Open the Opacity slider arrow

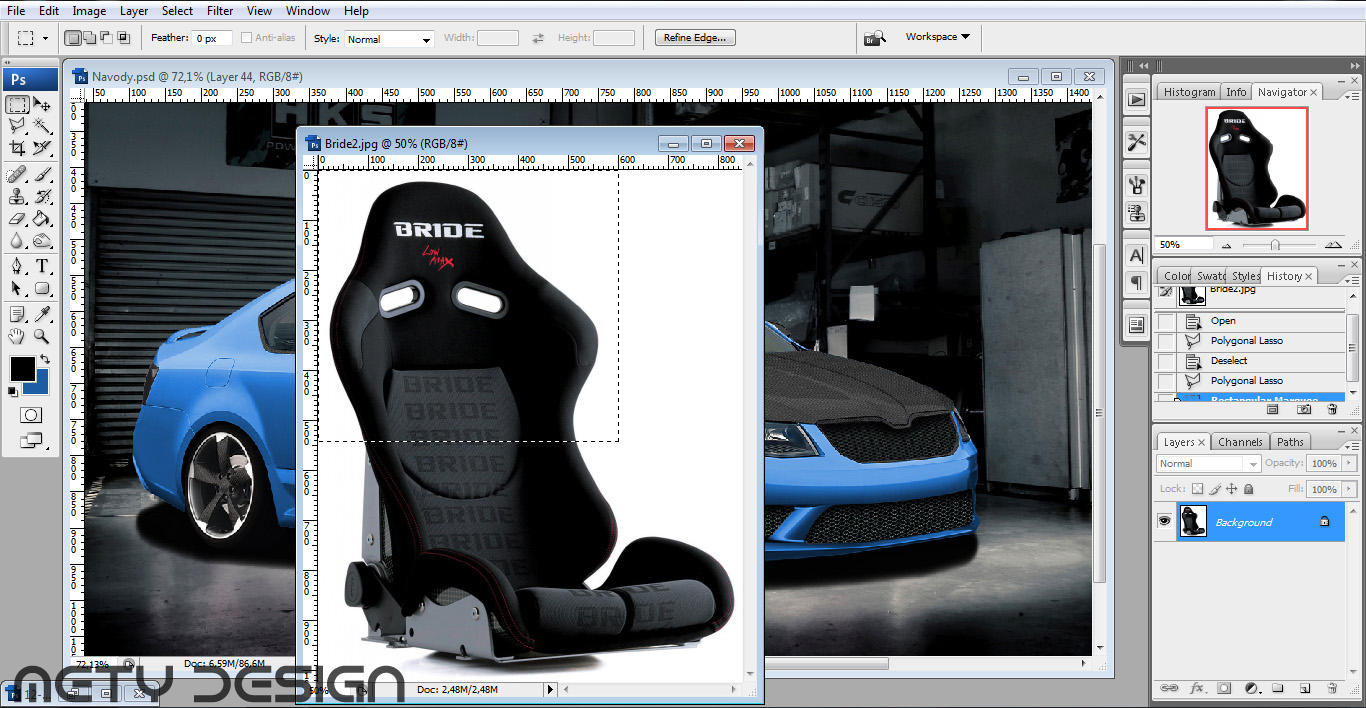[x=1349, y=464]
